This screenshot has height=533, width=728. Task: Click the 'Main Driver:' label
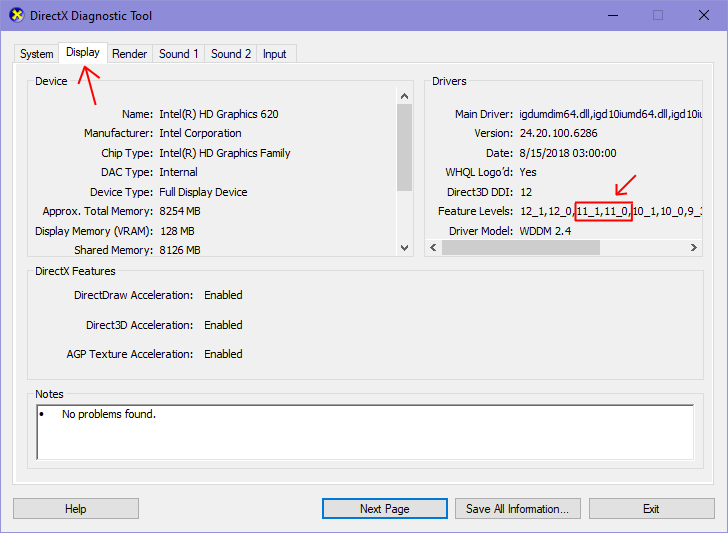pyautogui.click(x=484, y=114)
